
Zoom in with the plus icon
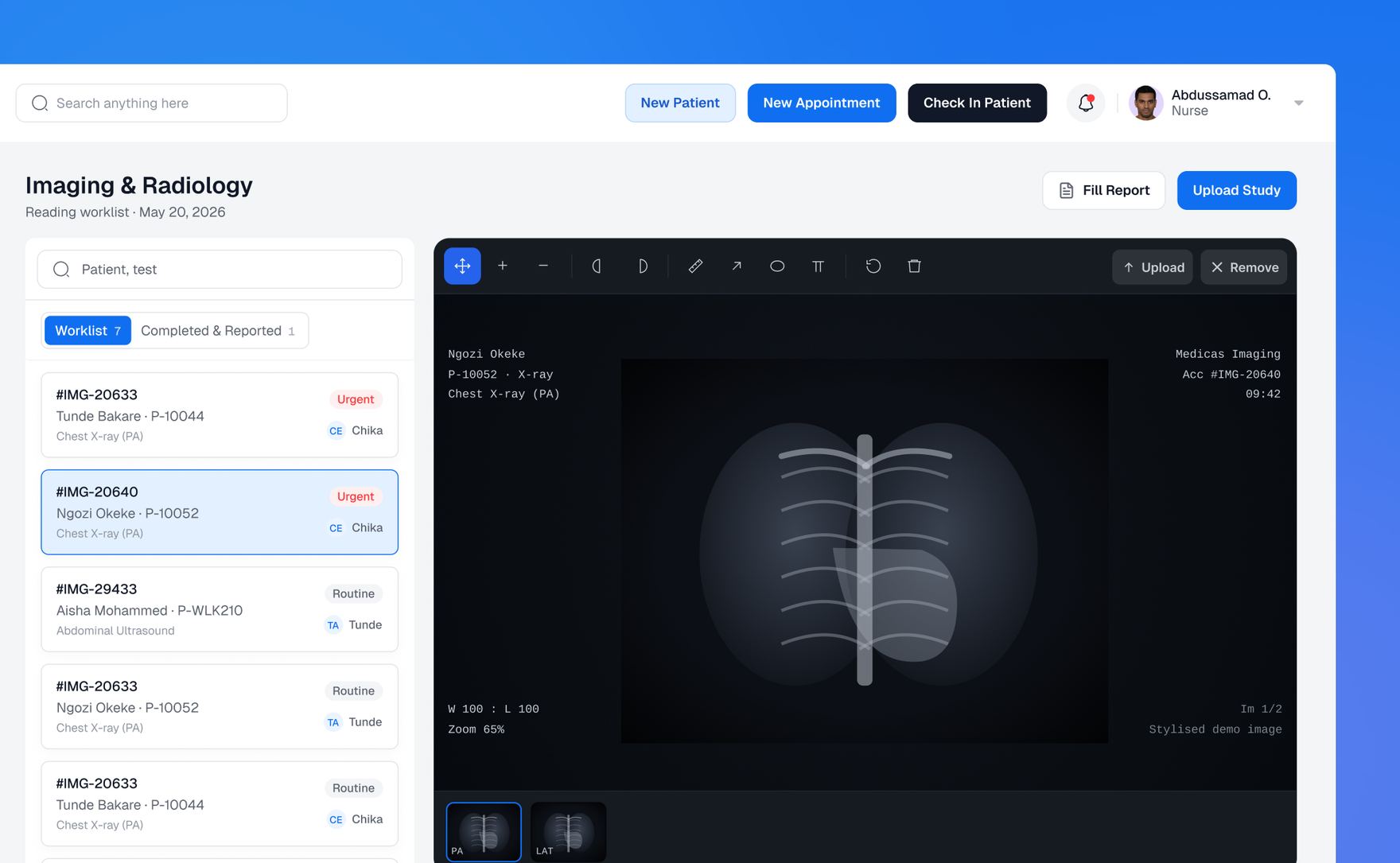point(503,266)
